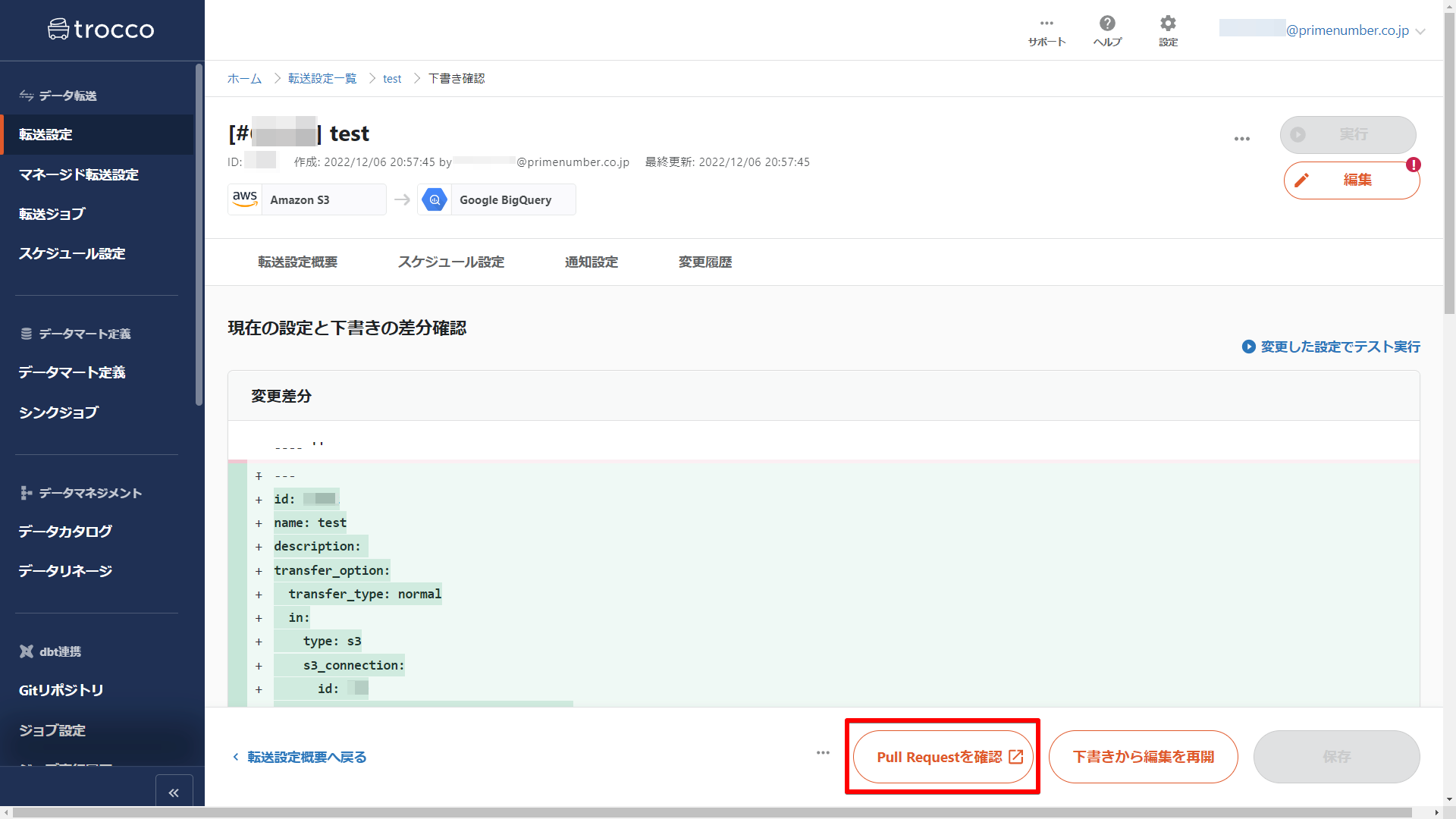Open the ヘルプ question mark icon
1456x819 pixels.
(x=1107, y=24)
